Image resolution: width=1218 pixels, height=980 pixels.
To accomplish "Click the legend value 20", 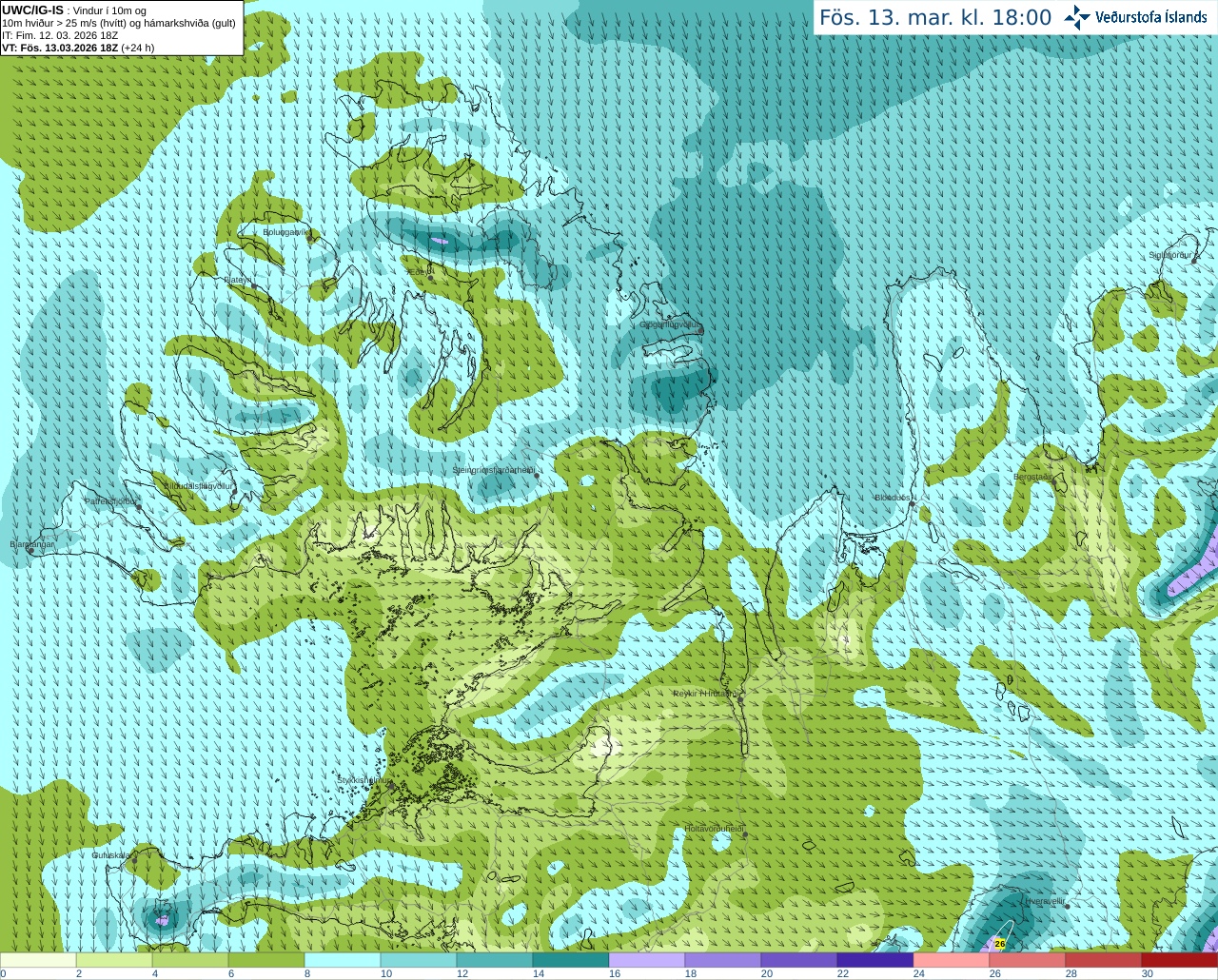I will [x=766, y=973].
